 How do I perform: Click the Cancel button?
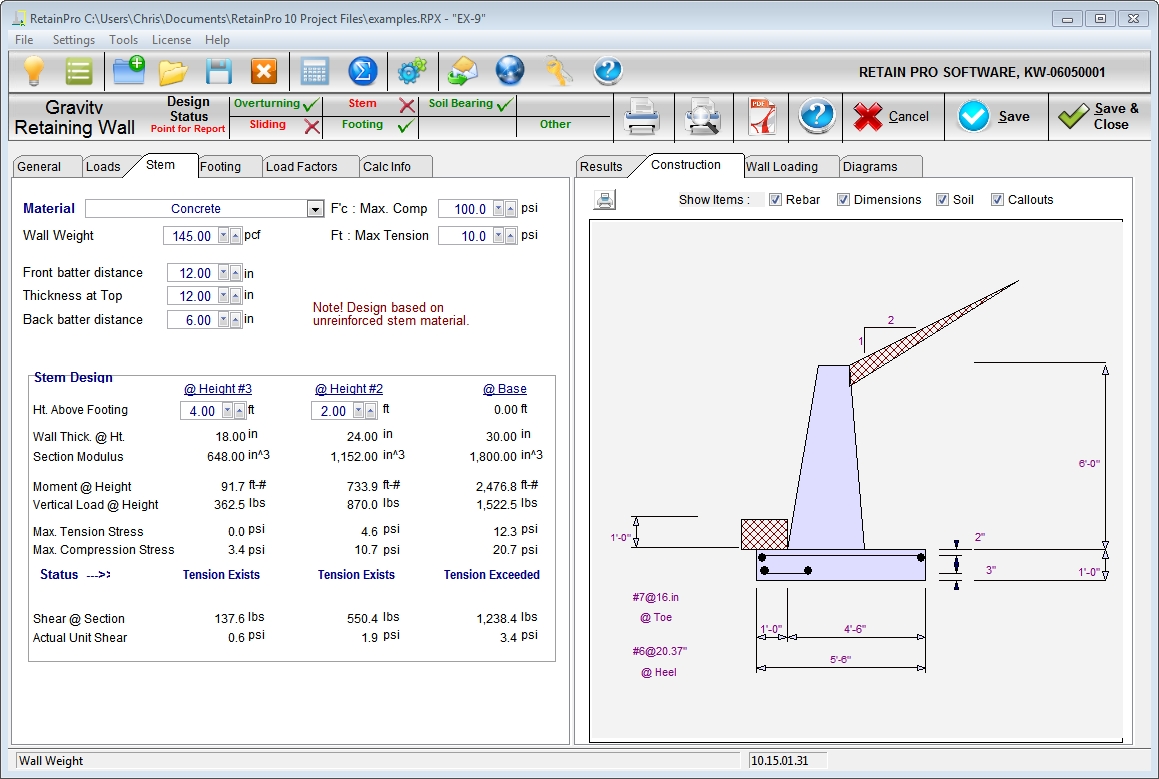click(891, 117)
